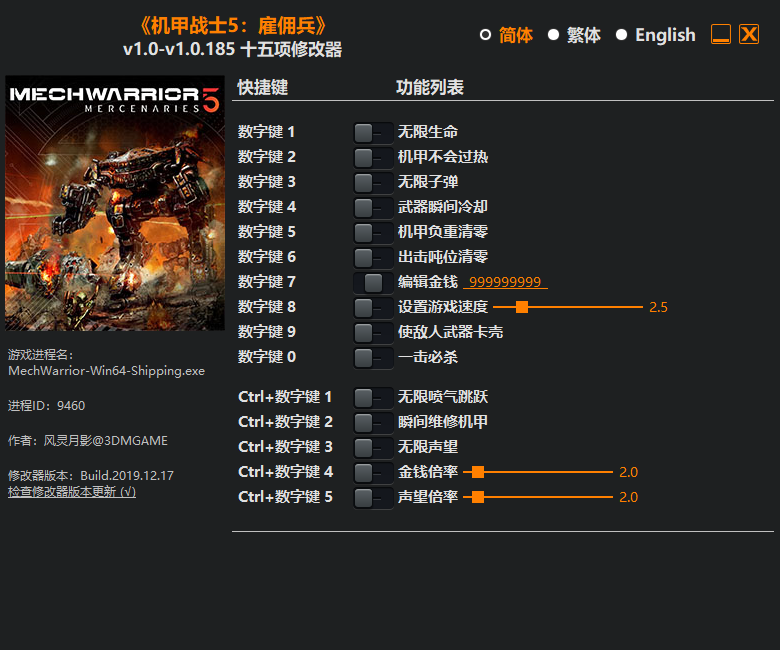This screenshot has height=650, width=780.
Task: Click the 编辑金钱 apply button
Action: [373, 282]
